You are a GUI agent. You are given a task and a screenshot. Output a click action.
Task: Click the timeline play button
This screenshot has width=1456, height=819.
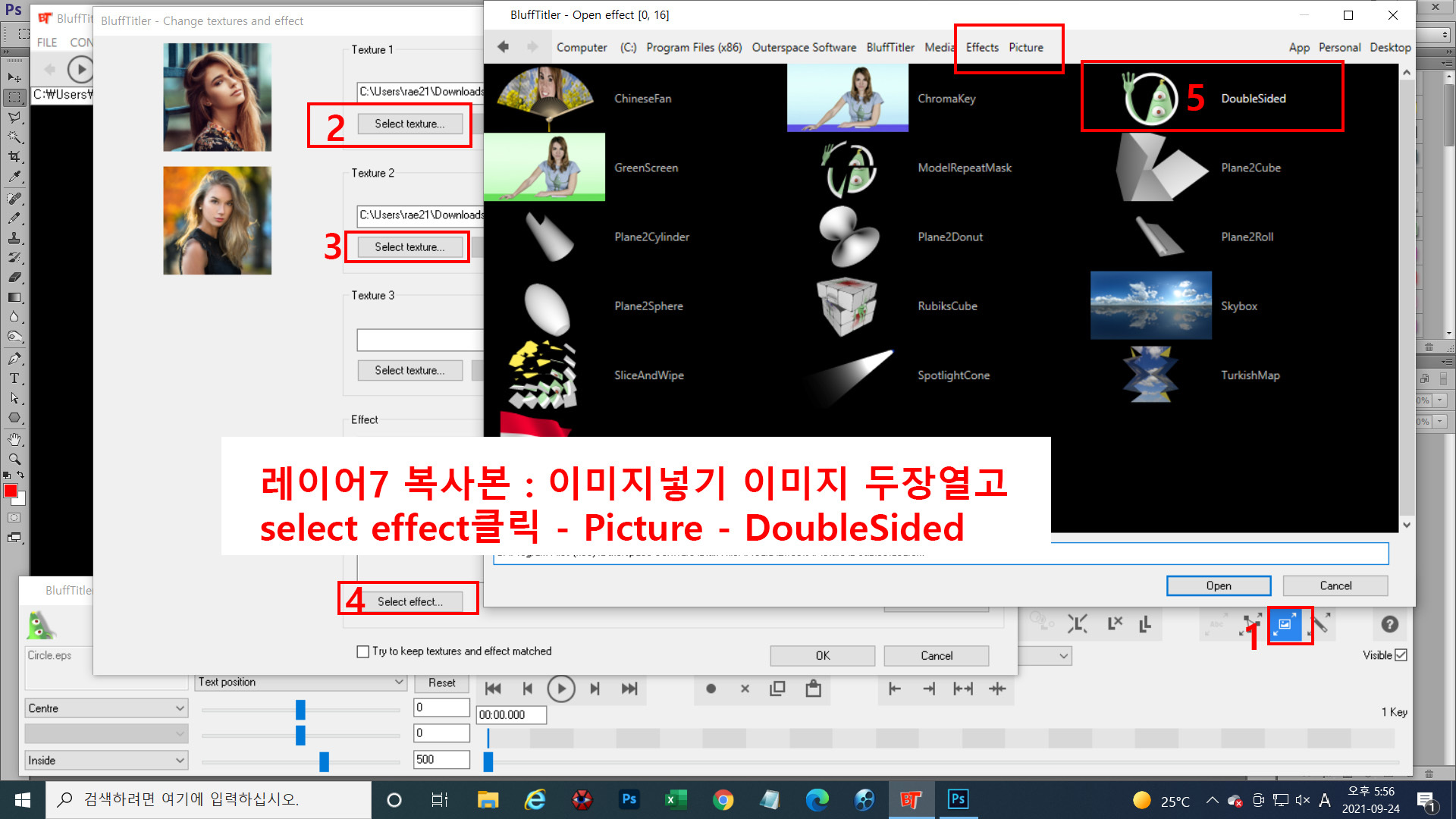click(x=561, y=689)
